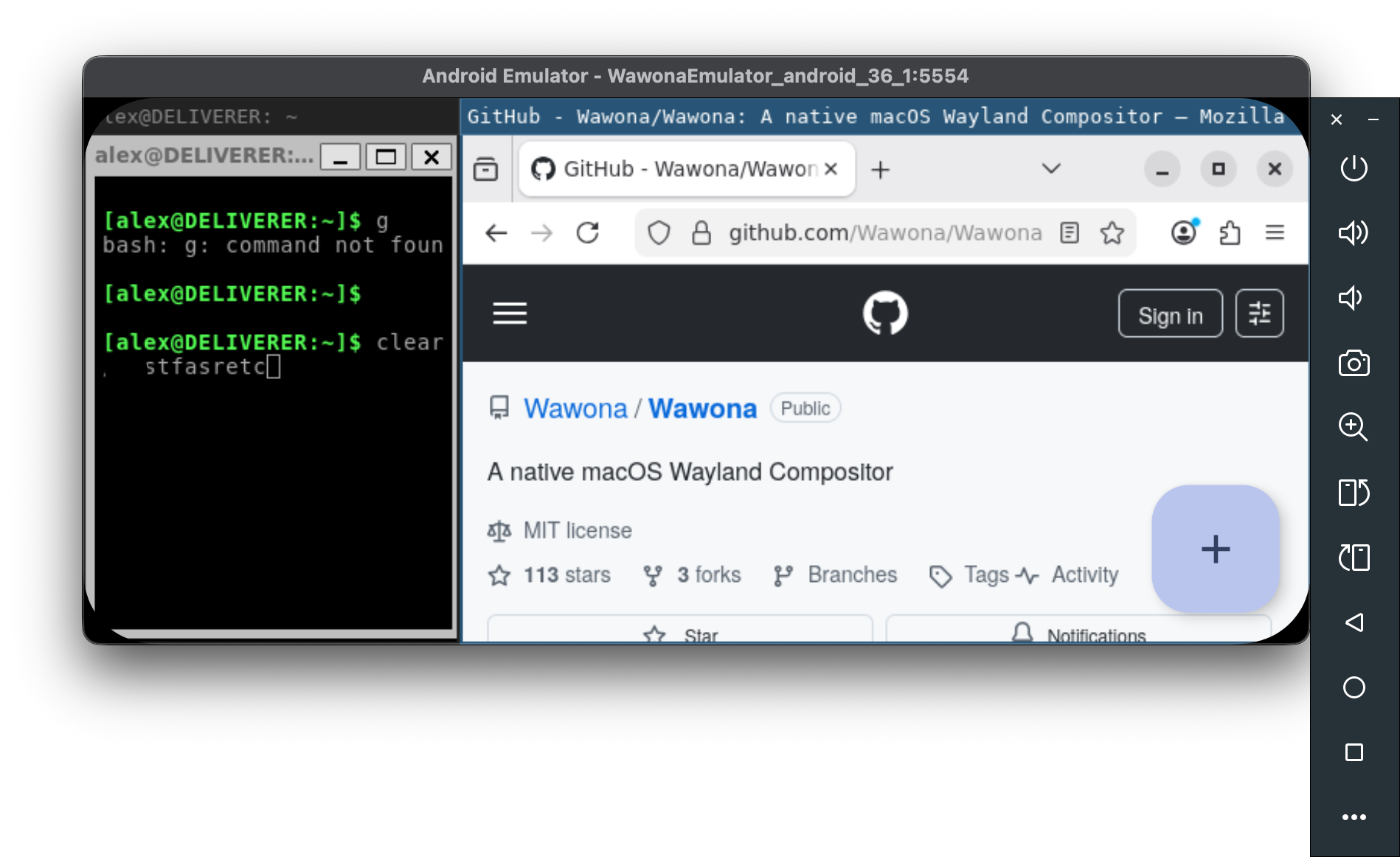
Task: Open the Firefox account icon
Action: (1184, 233)
